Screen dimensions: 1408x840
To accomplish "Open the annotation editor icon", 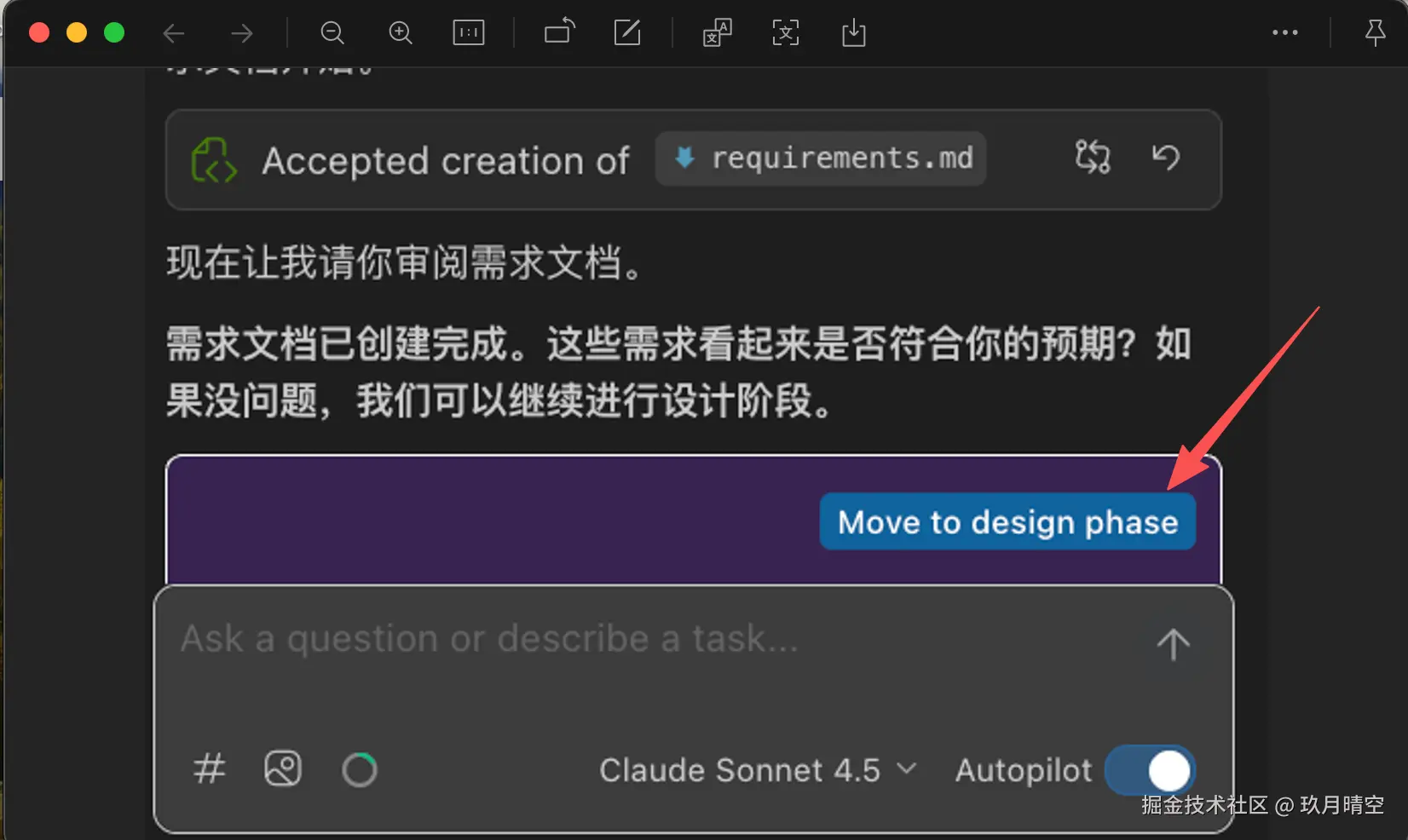I will (x=628, y=33).
